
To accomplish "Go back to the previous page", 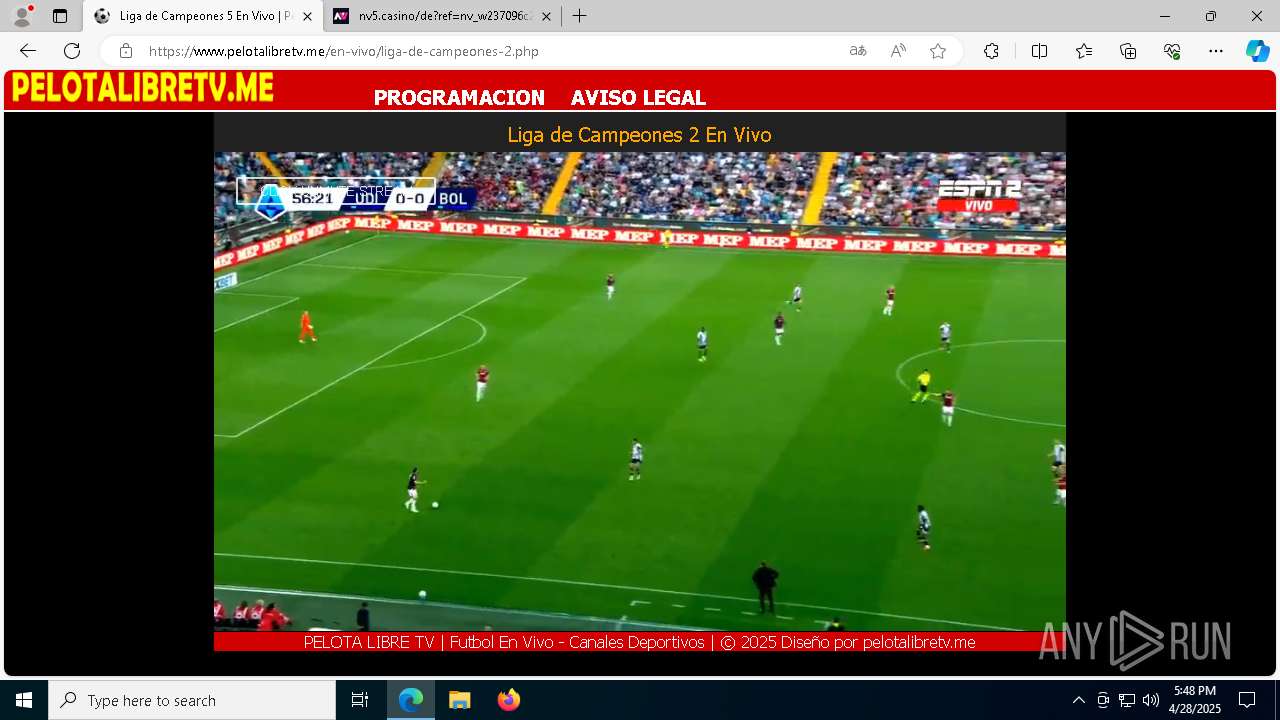I will [x=28, y=51].
